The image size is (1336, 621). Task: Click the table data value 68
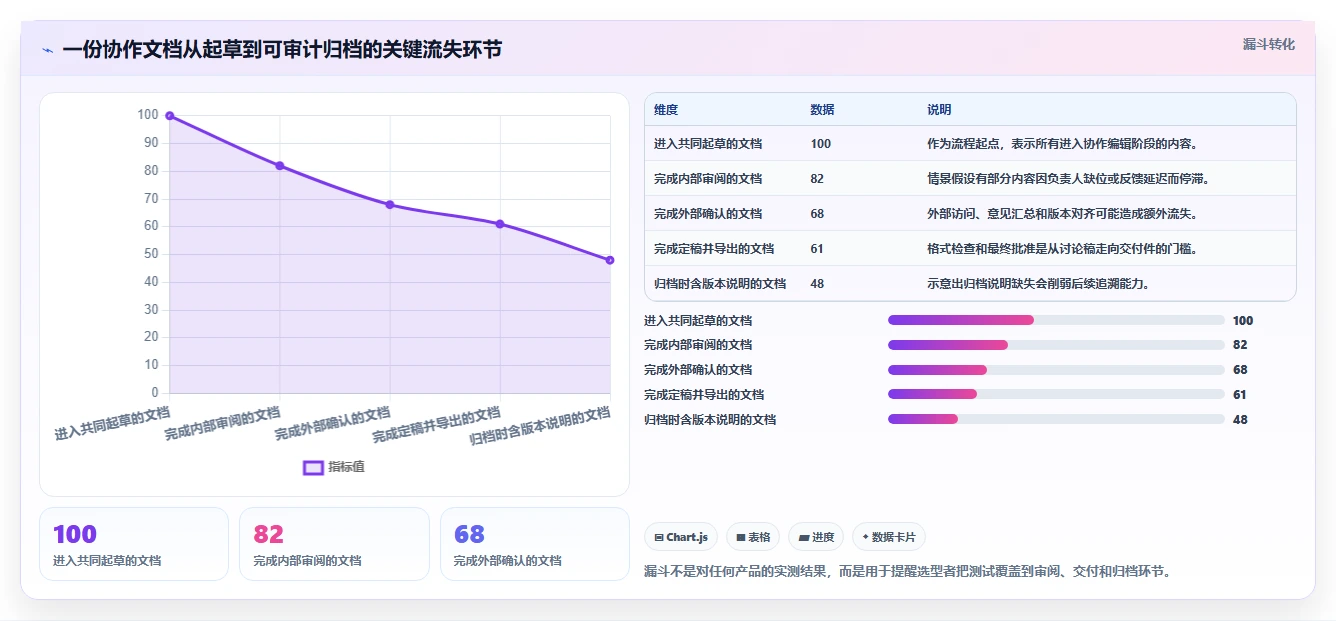point(817,214)
